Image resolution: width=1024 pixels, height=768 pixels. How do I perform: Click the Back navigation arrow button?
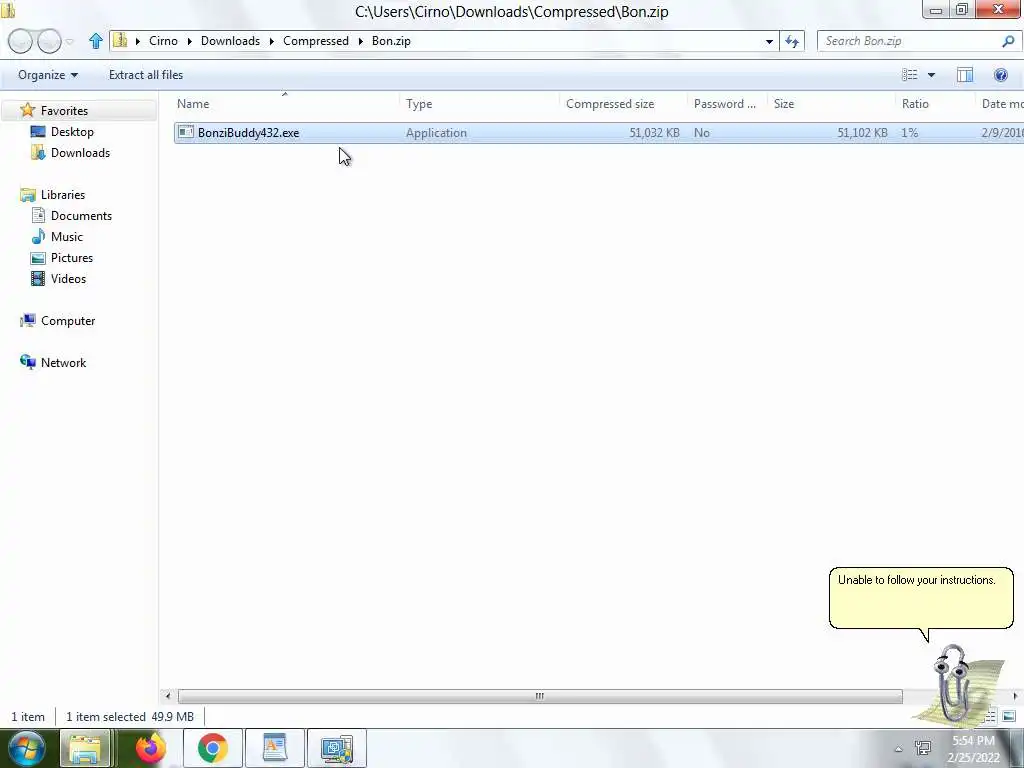(x=20, y=41)
